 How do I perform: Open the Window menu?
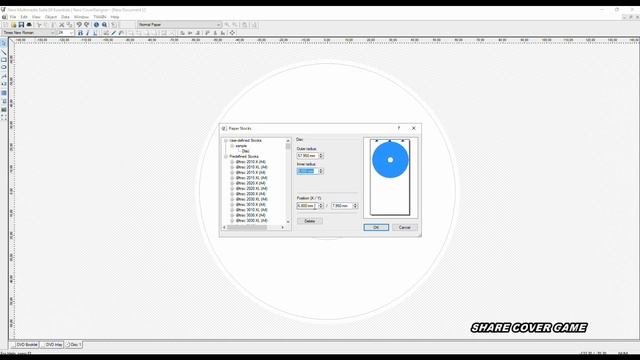81,17
